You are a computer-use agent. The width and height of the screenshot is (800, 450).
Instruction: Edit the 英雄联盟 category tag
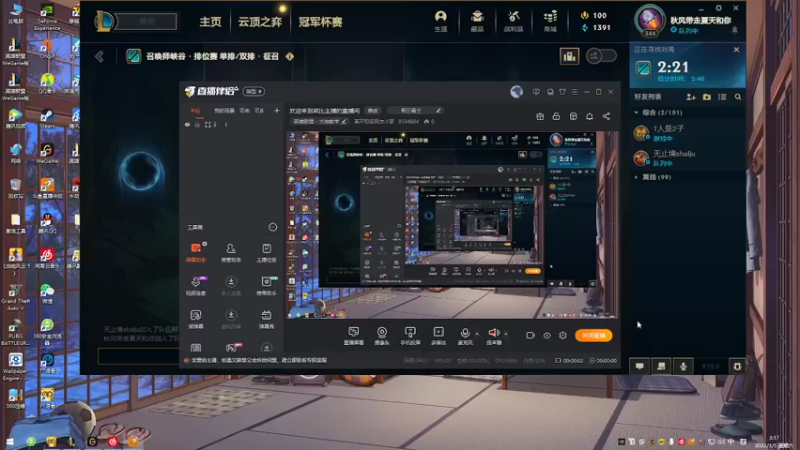tap(320, 121)
